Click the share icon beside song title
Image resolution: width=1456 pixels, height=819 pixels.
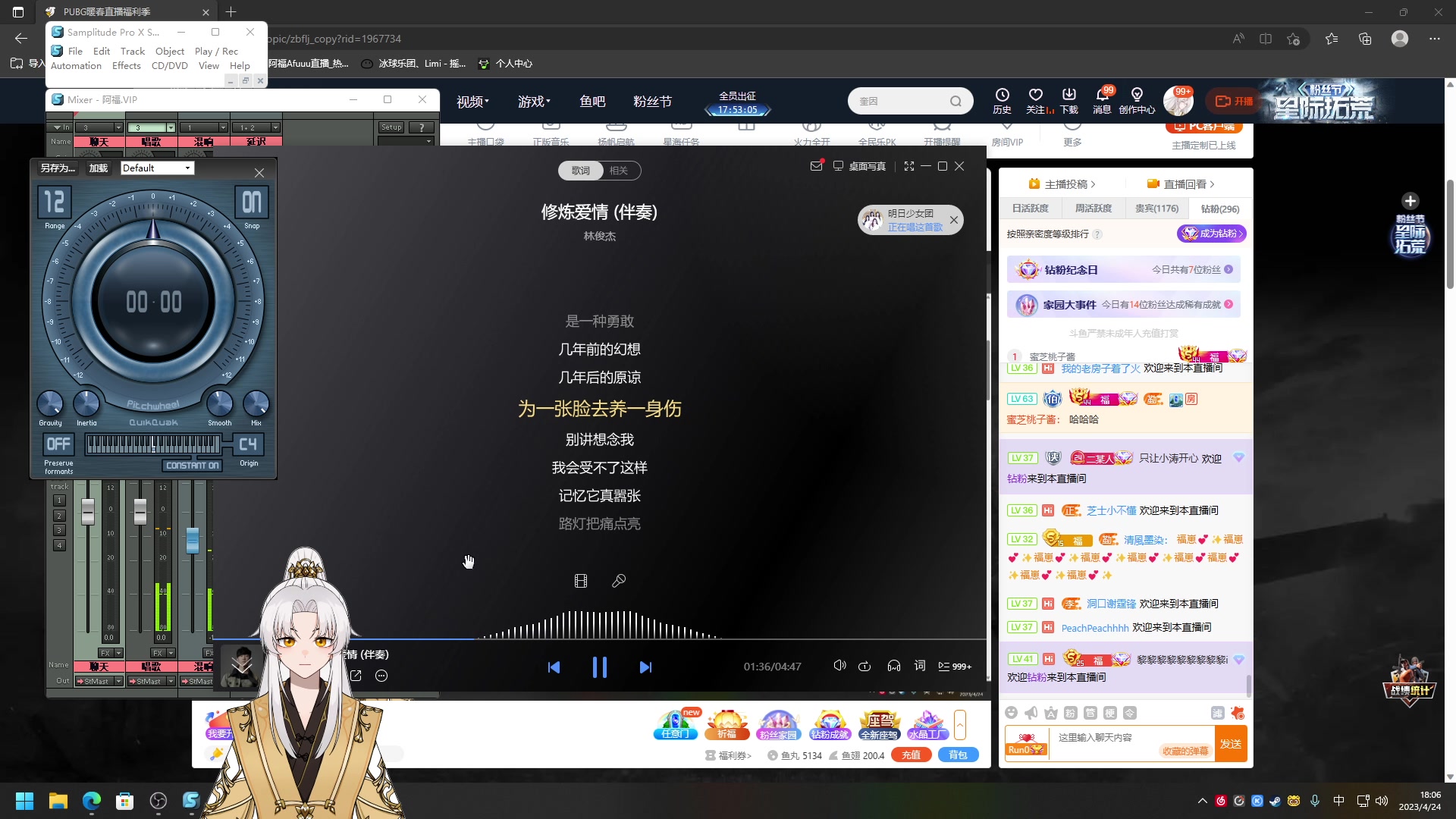(356, 676)
